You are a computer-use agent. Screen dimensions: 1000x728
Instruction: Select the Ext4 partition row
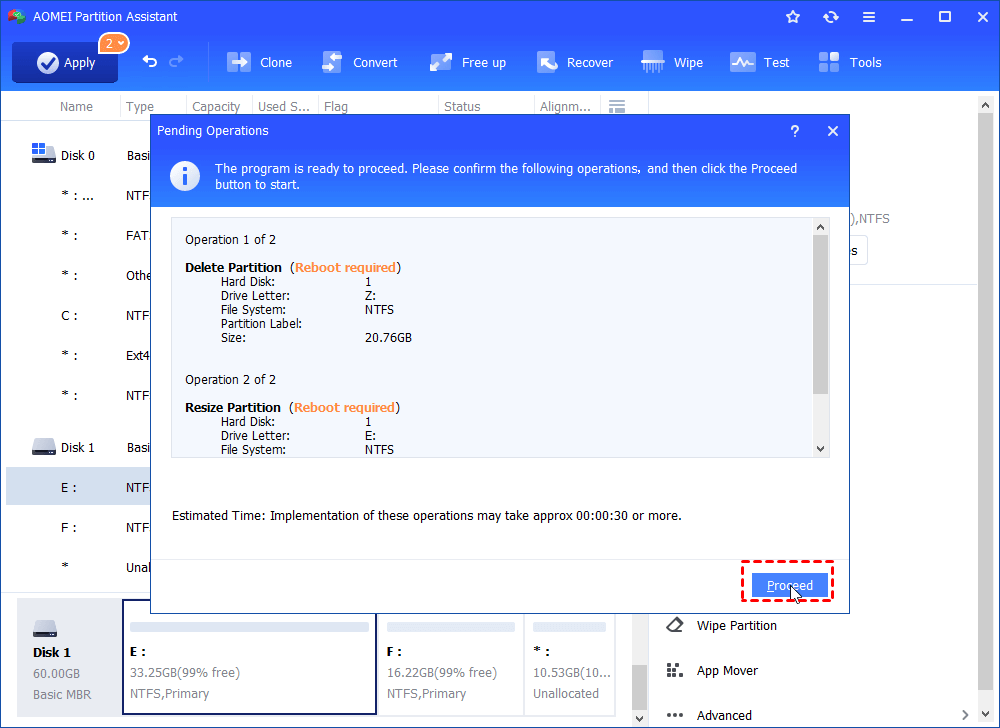point(78,356)
